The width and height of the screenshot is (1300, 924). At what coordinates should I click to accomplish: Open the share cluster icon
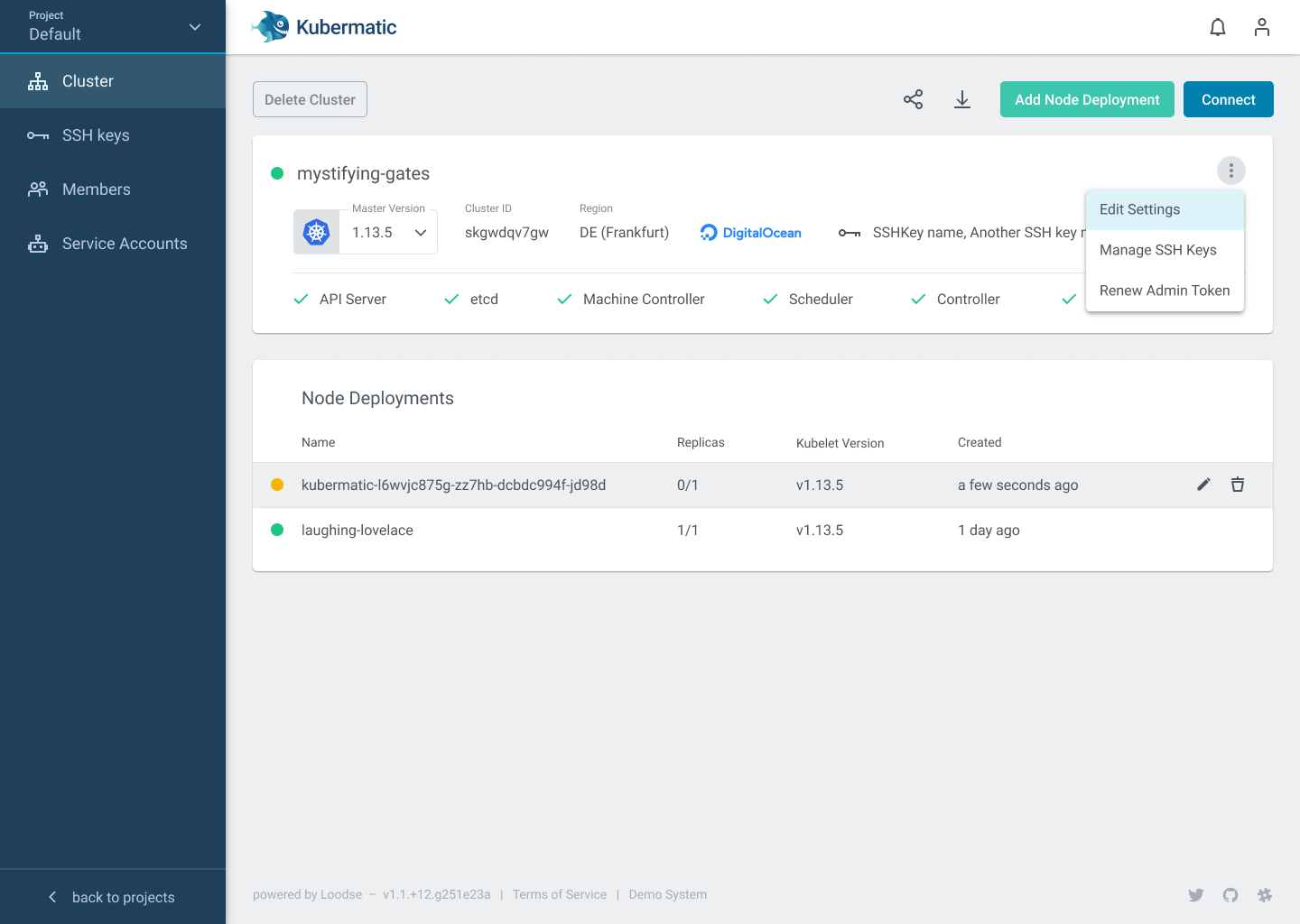(913, 99)
